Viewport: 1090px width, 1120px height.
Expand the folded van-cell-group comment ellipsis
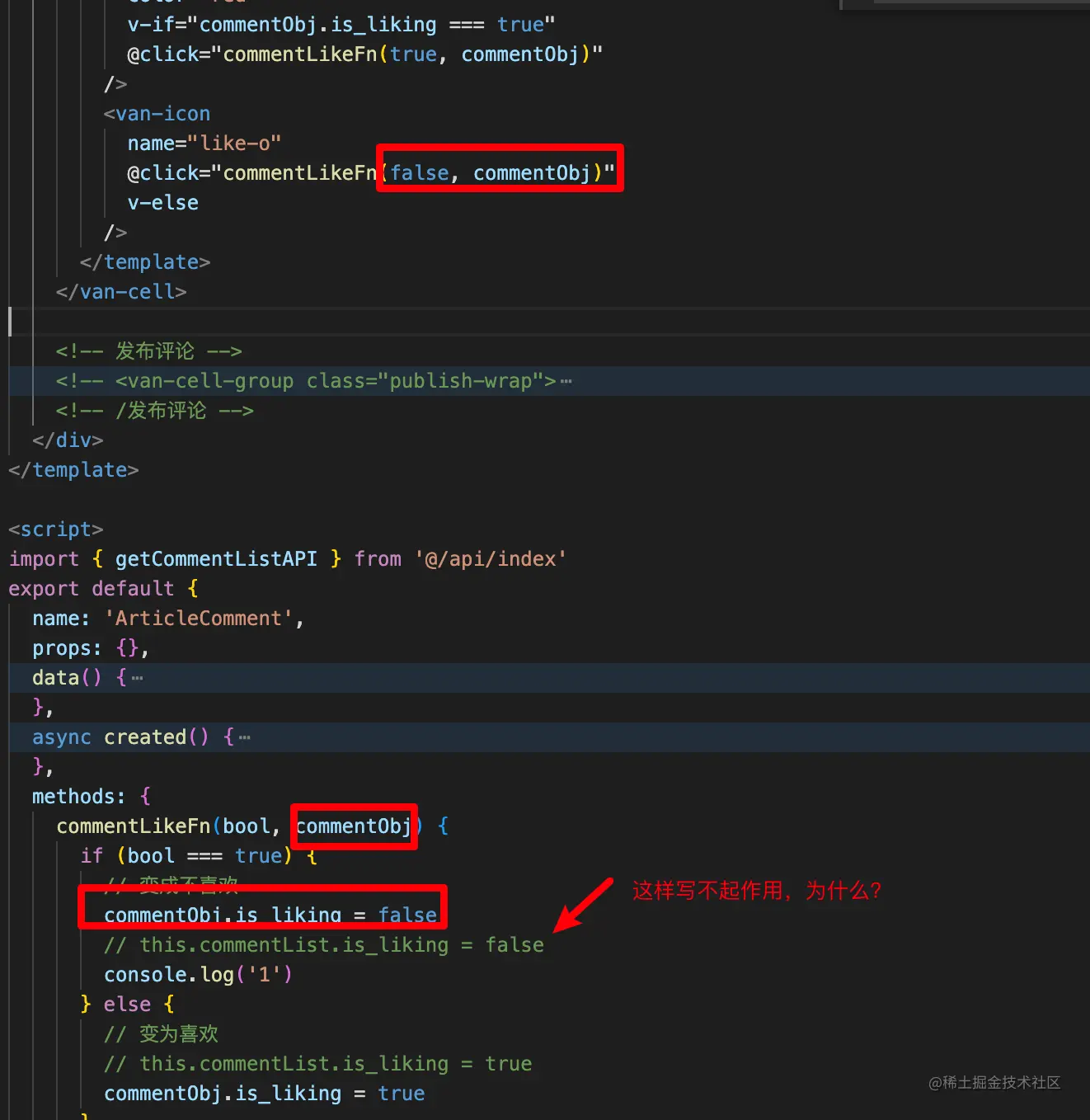coord(566,381)
